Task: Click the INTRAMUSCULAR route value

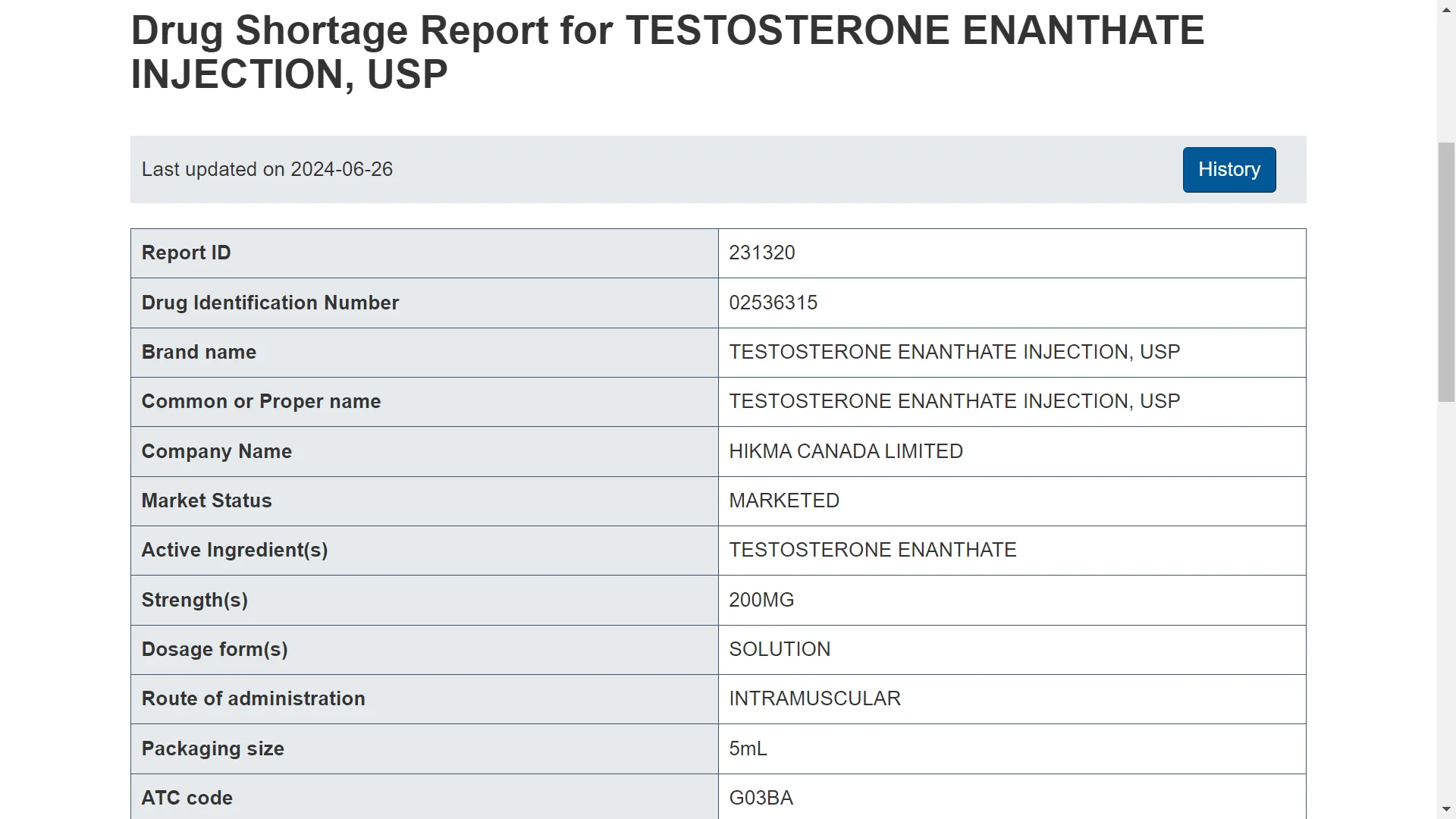Action: tap(814, 699)
